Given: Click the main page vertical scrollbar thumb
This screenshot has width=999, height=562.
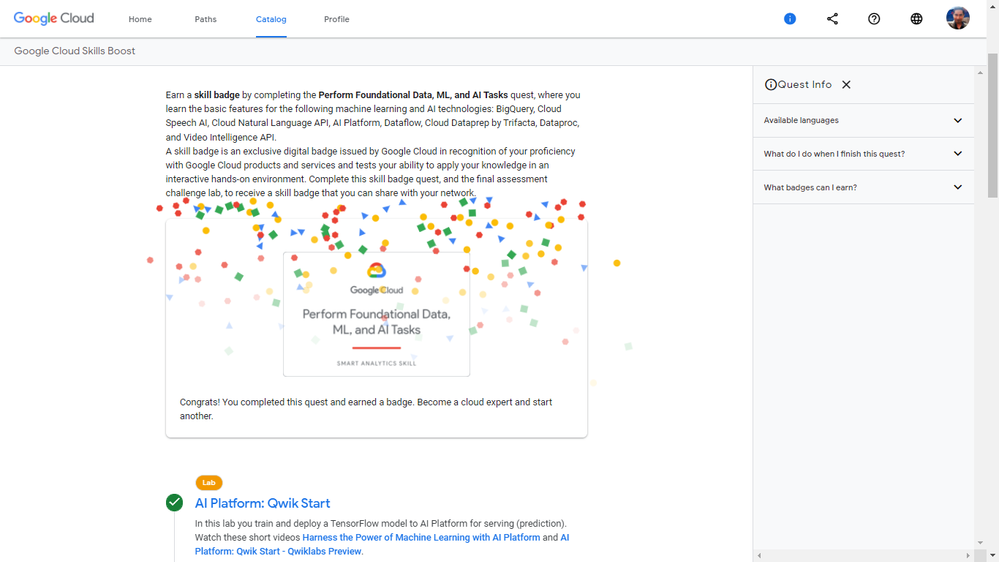Looking at the screenshot, I should coord(993,126).
